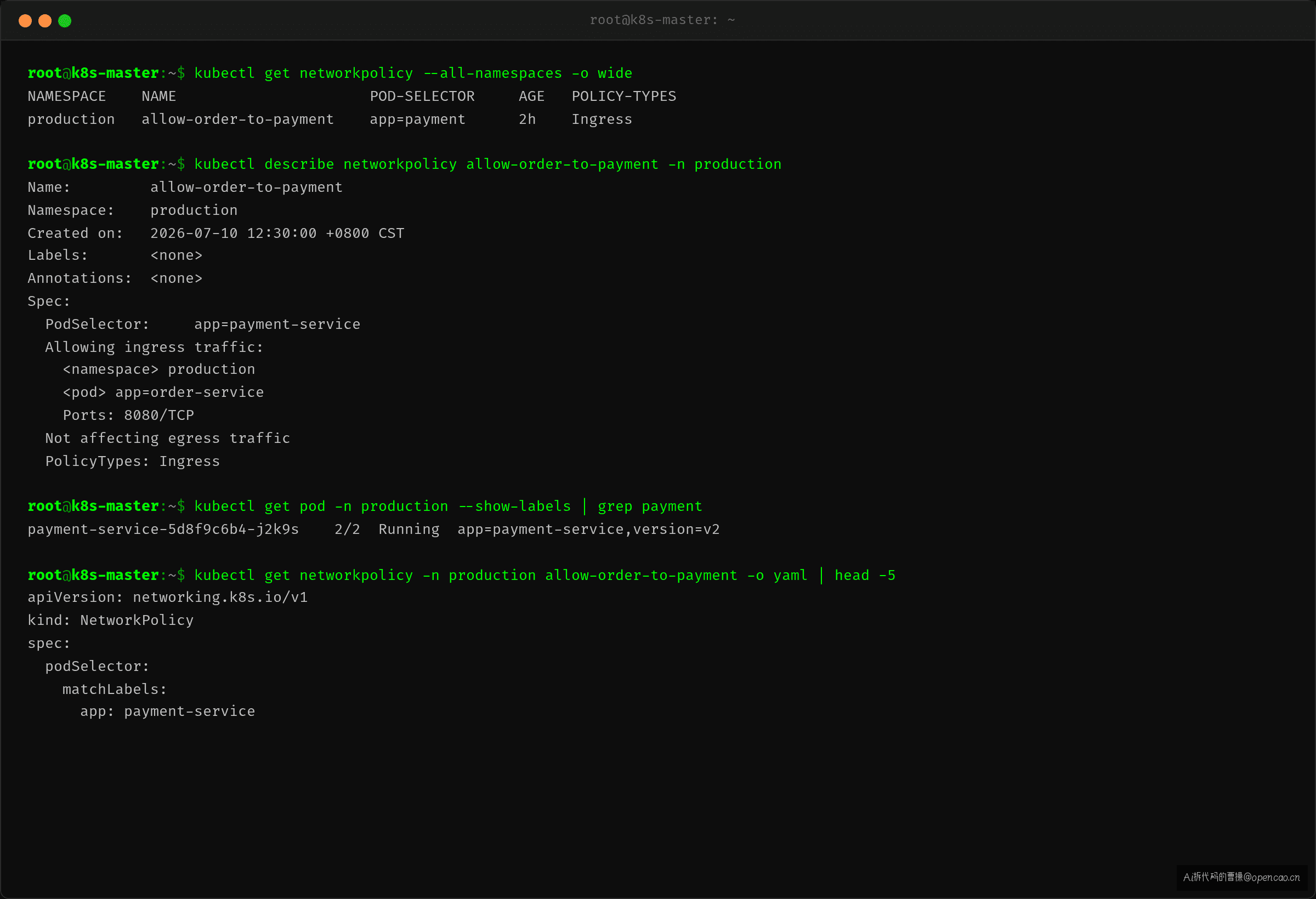Viewport: 1316px width, 899px height.
Task: Click the red close window button
Action: [25, 21]
